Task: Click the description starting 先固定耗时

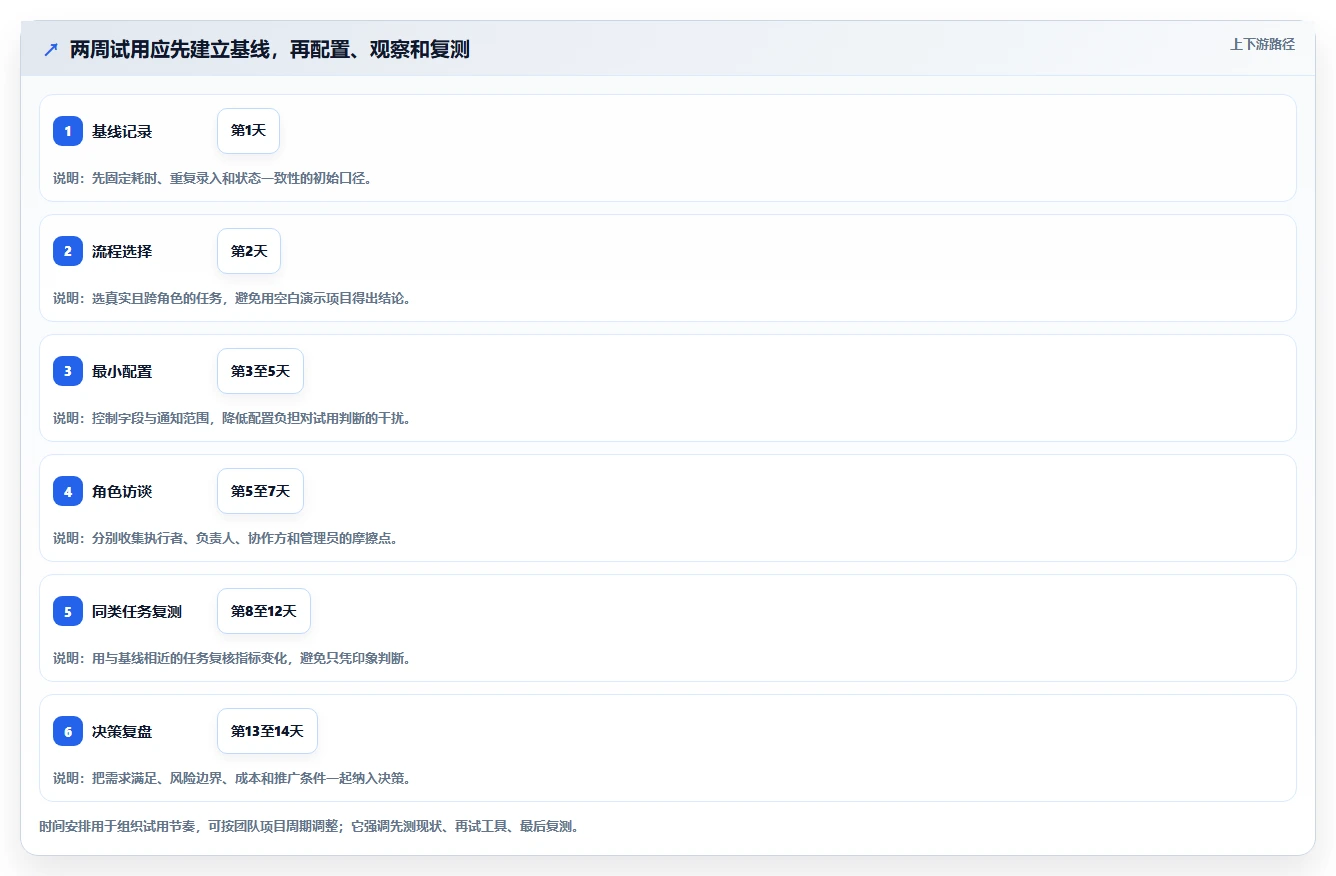Action: coord(212,178)
